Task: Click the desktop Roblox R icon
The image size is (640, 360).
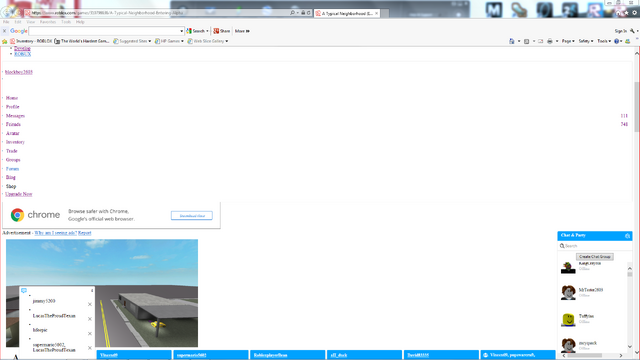Action: [x=595, y=9]
